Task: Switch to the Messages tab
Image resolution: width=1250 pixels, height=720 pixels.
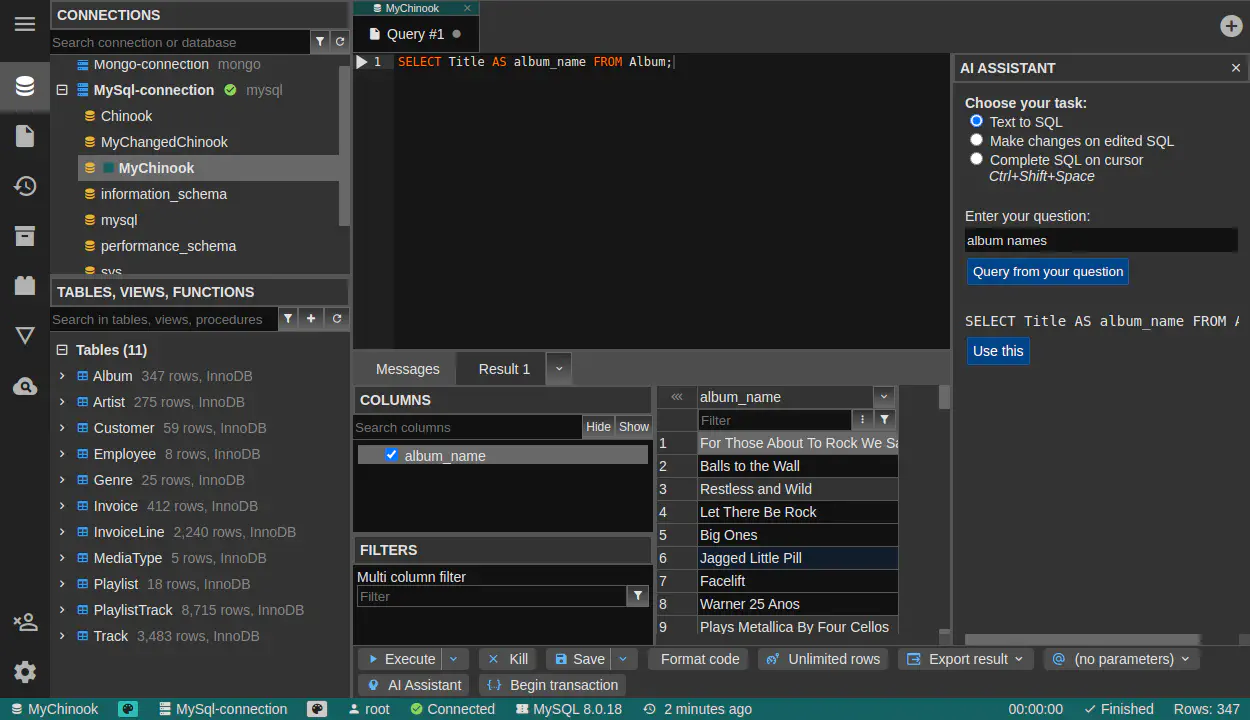Action: point(408,369)
